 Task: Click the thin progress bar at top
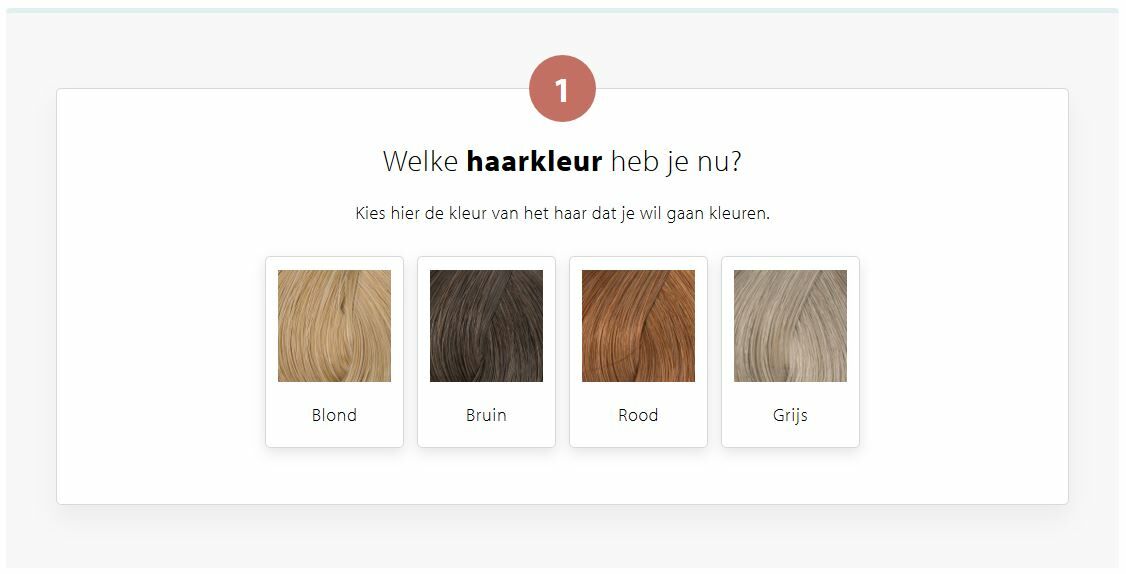click(562, 10)
